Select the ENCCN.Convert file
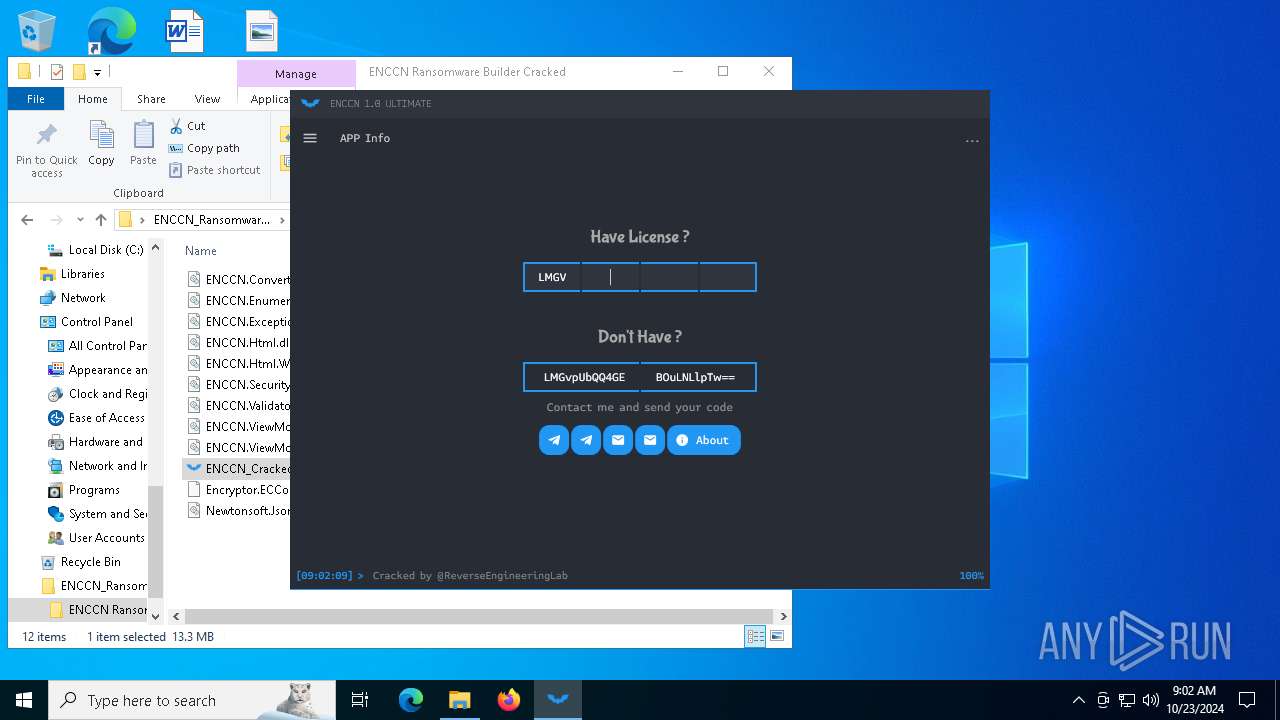Image resolution: width=1280 pixels, height=720 pixels. [x=238, y=279]
